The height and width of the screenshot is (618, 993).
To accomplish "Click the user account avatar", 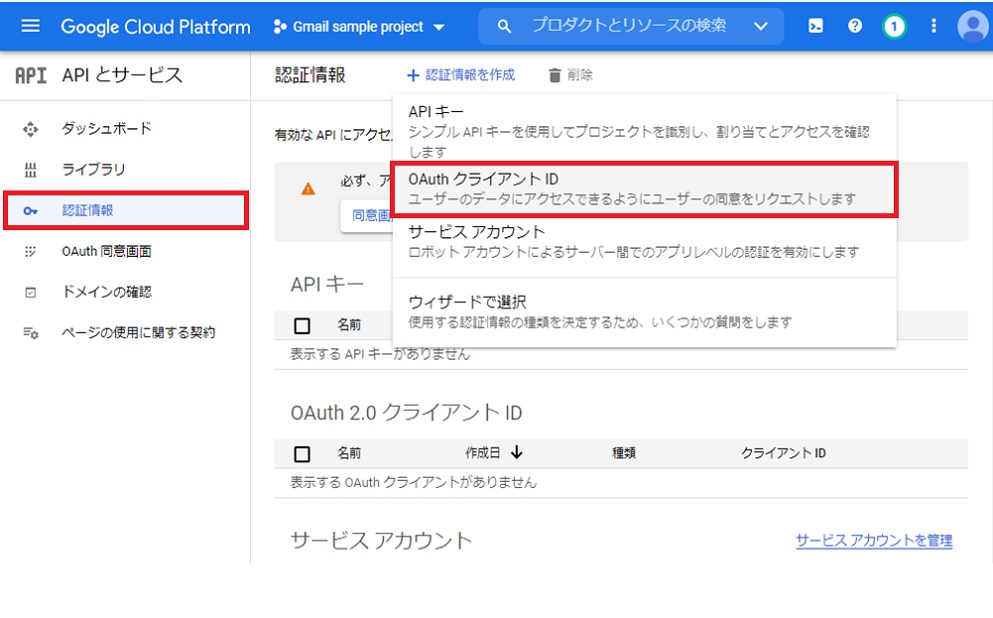I will [x=969, y=26].
